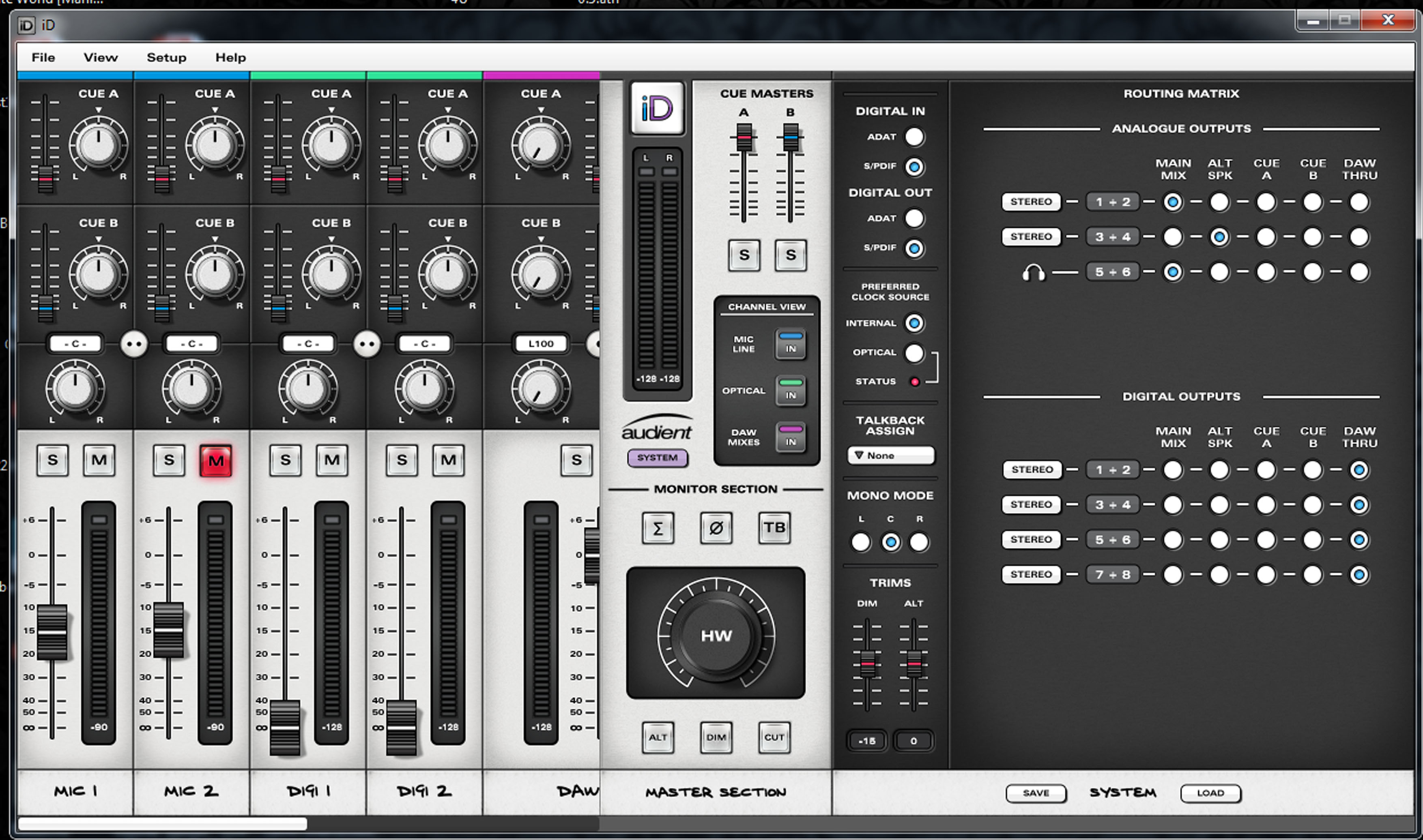The width and height of the screenshot is (1423, 840).
Task: Select Internal clock source
Action: (914, 323)
